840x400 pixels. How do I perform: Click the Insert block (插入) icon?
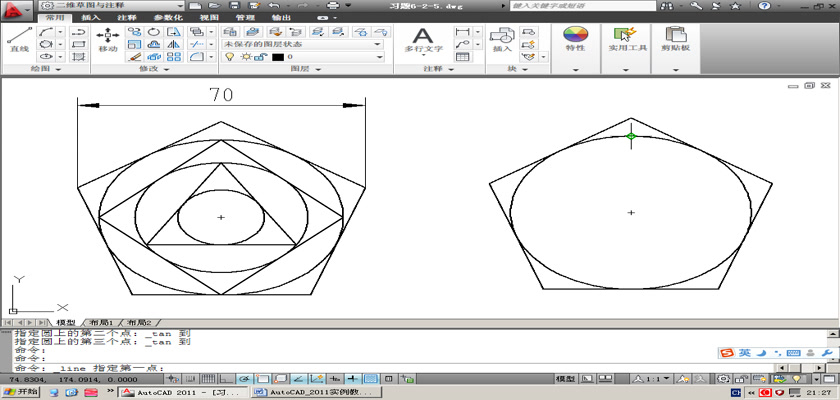point(501,38)
